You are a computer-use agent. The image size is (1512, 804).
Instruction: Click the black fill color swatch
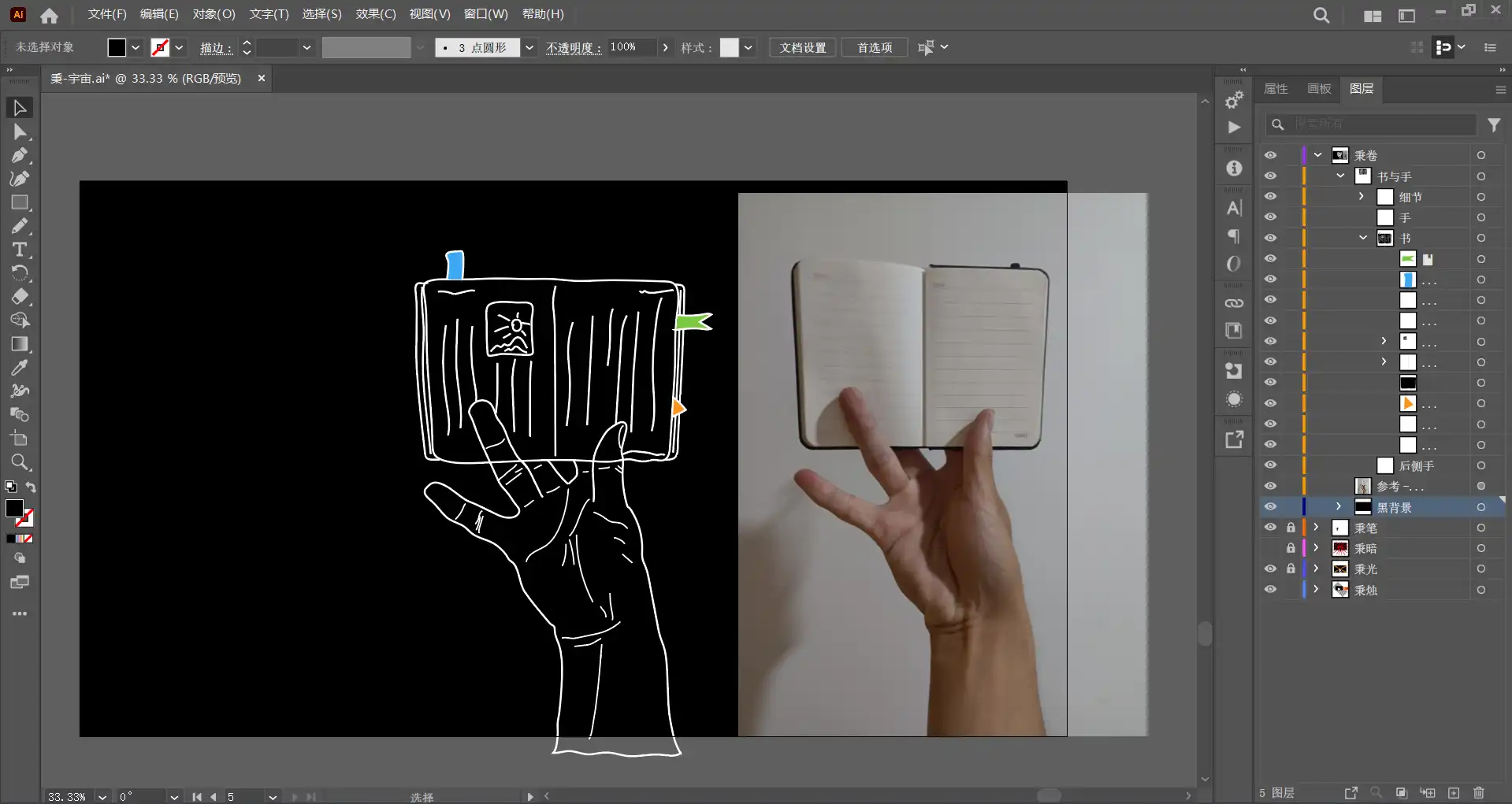pyautogui.click(x=117, y=48)
